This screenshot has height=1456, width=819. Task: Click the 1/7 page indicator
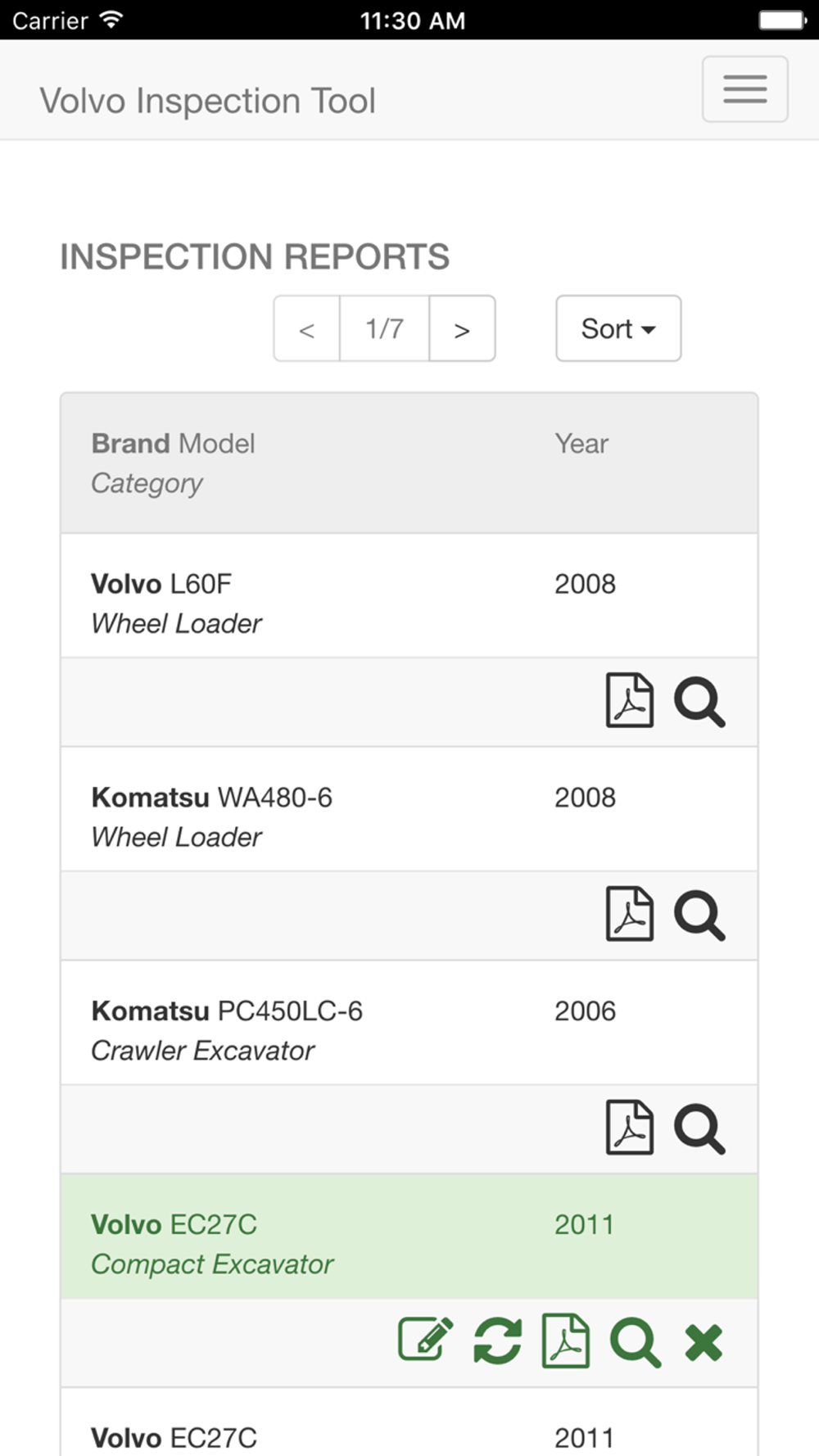384,328
